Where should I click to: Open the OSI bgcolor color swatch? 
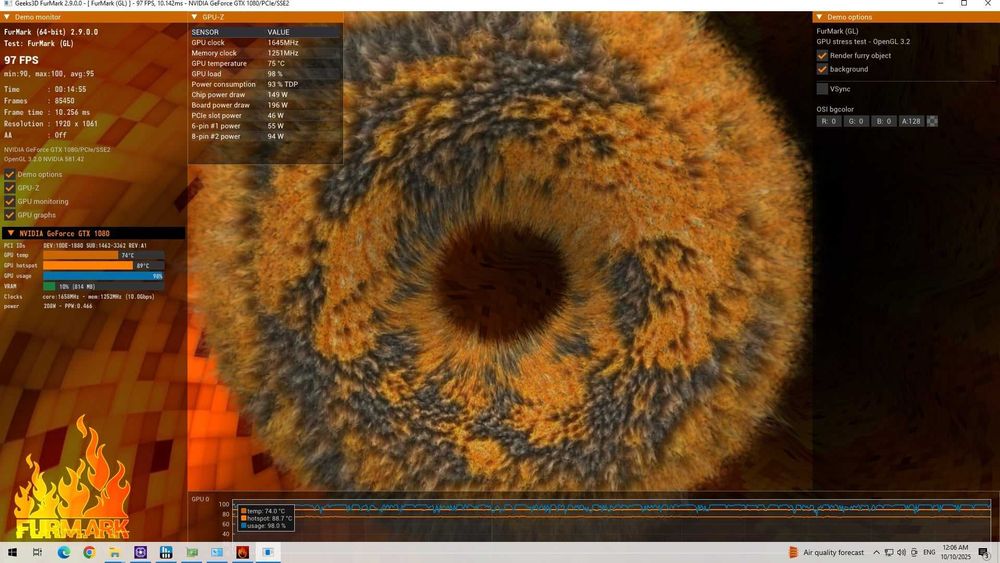[932, 121]
